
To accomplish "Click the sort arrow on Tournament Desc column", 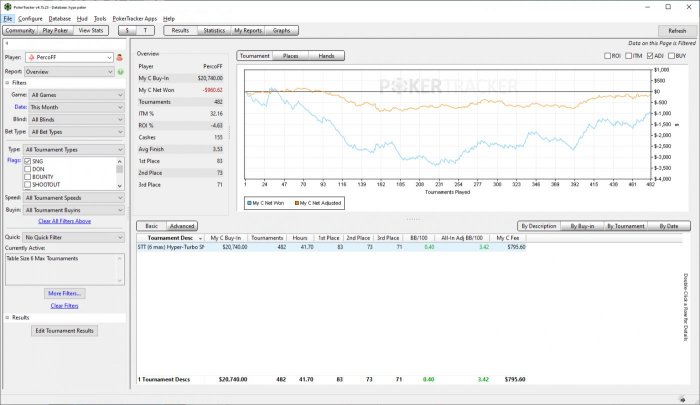I will [201, 237].
